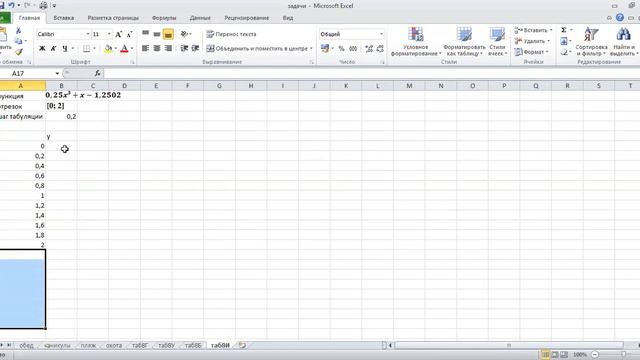
Task: Click horizontal scrollbar thumb
Action: (x=509, y=345)
